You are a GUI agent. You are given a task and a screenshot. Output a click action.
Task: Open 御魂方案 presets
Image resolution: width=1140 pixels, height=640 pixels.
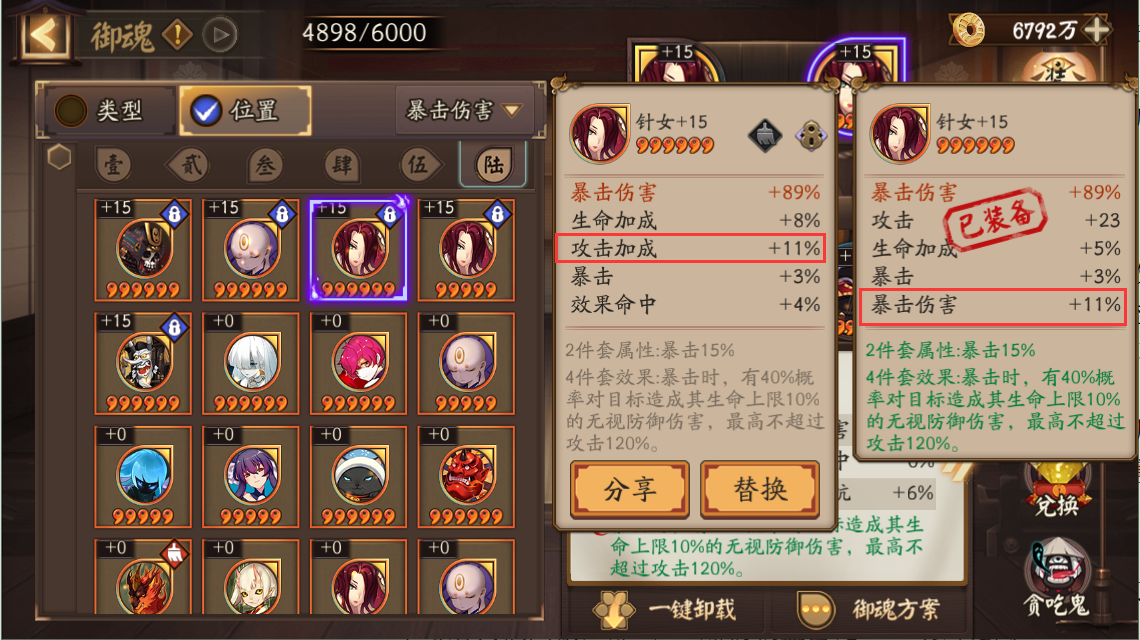click(x=868, y=609)
